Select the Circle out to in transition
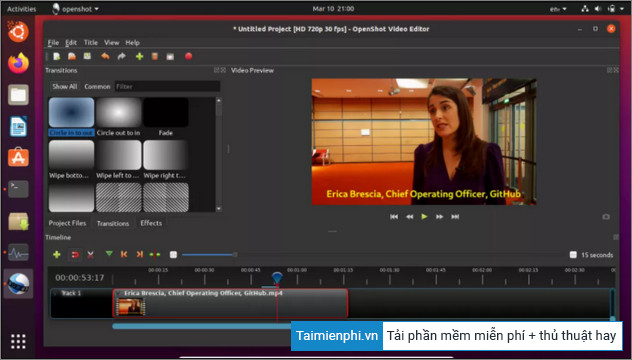Screen dimensions: 632x360 pyautogui.click(x=118, y=117)
